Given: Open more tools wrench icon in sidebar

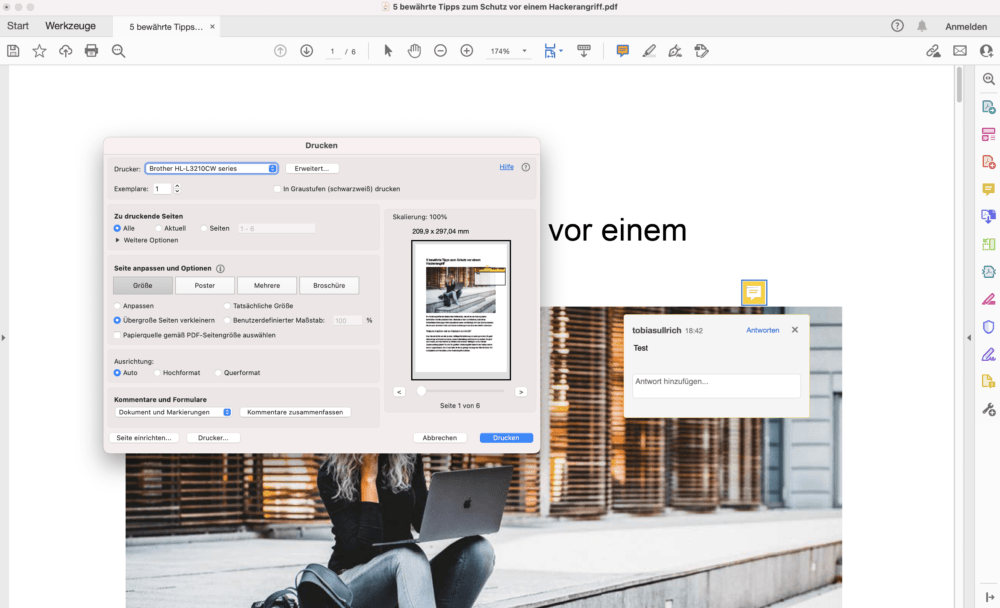Looking at the screenshot, I should pyautogui.click(x=988, y=409).
